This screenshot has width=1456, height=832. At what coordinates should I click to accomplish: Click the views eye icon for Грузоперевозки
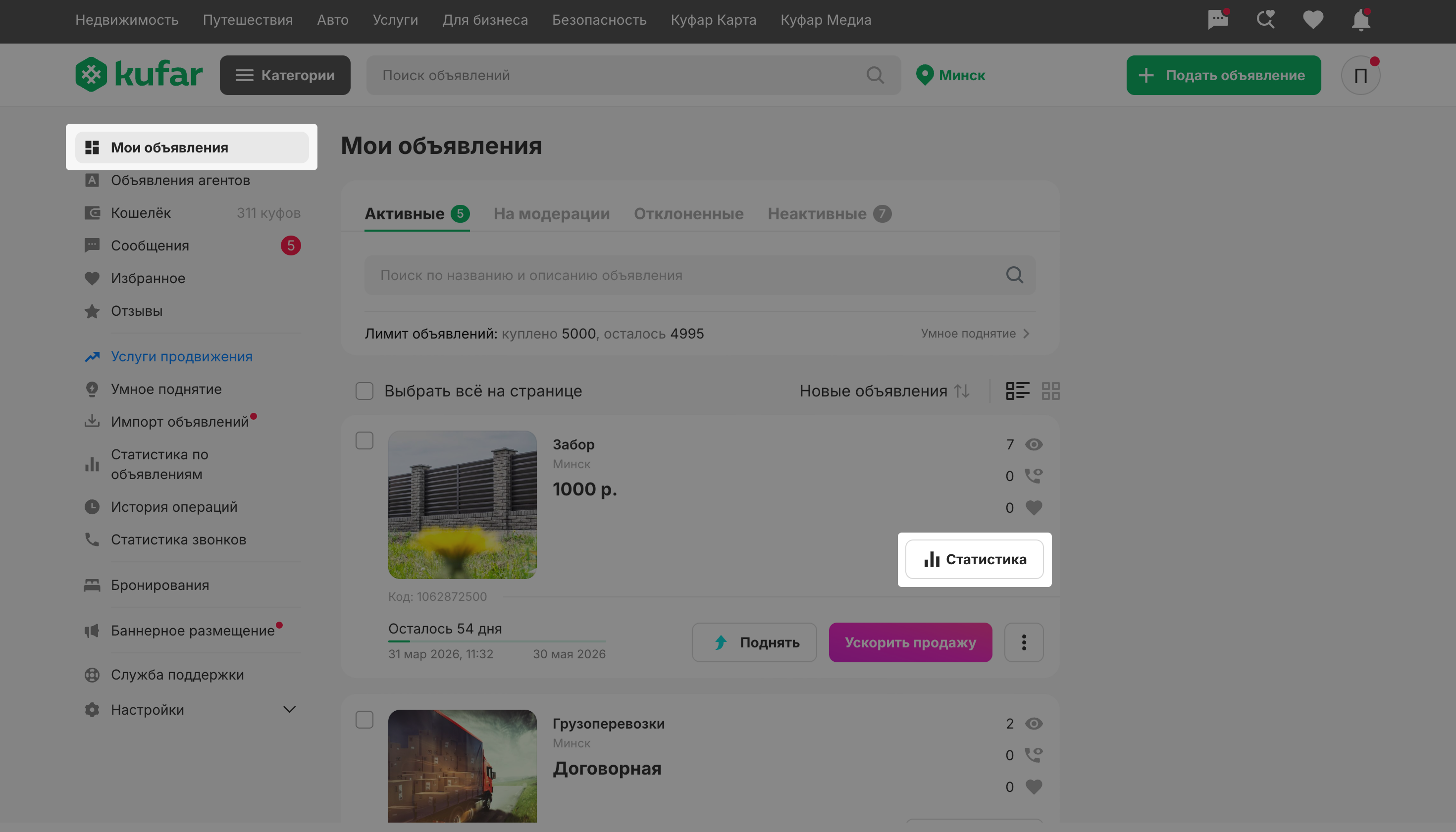[x=1034, y=724]
